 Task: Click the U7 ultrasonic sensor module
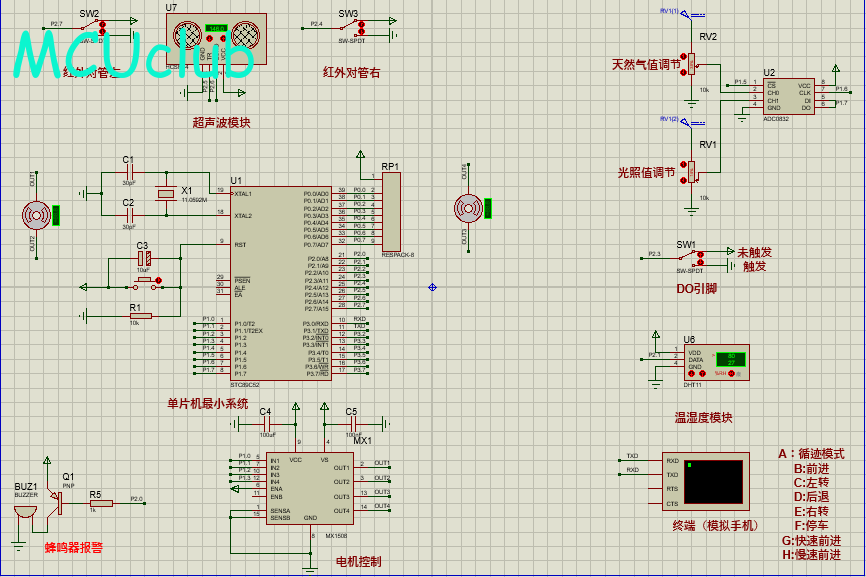[216, 40]
